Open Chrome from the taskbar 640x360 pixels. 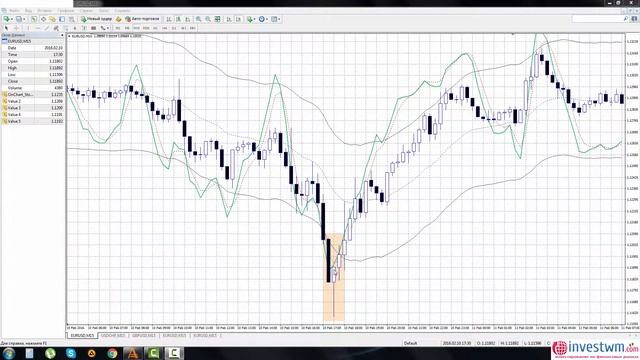[112, 353]
